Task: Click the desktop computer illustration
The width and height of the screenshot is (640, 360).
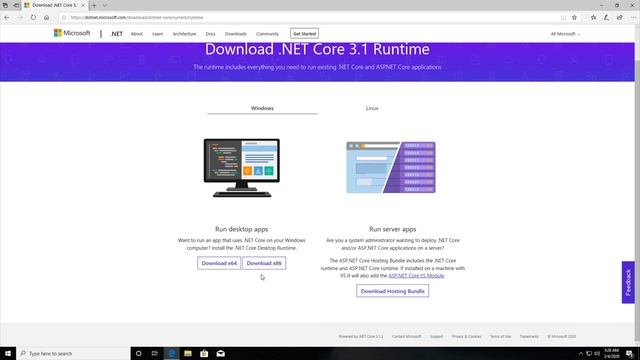Action: (242, 168)
